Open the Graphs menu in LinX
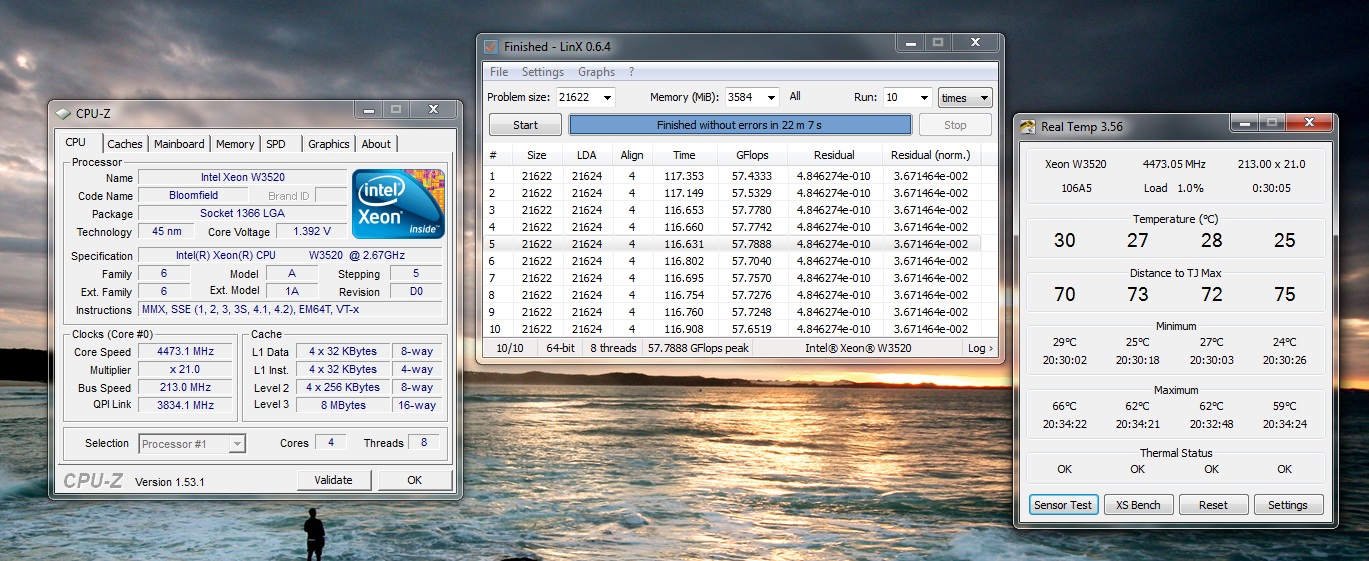Viewport: 1369px width, 561px height. pyautogui.click(x=596, y=72)
